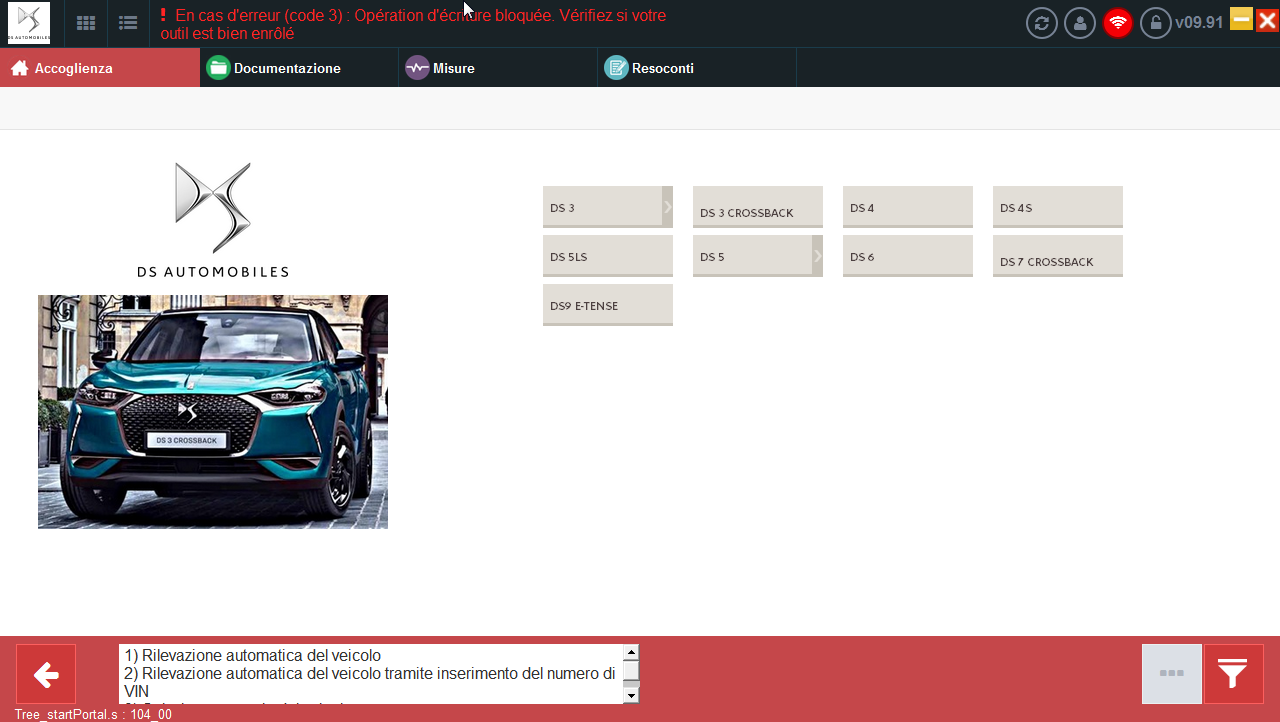Viewport: 1280px width, 722px height.
Task: Click the version label v09.91
Action: tap(1199, 22)
